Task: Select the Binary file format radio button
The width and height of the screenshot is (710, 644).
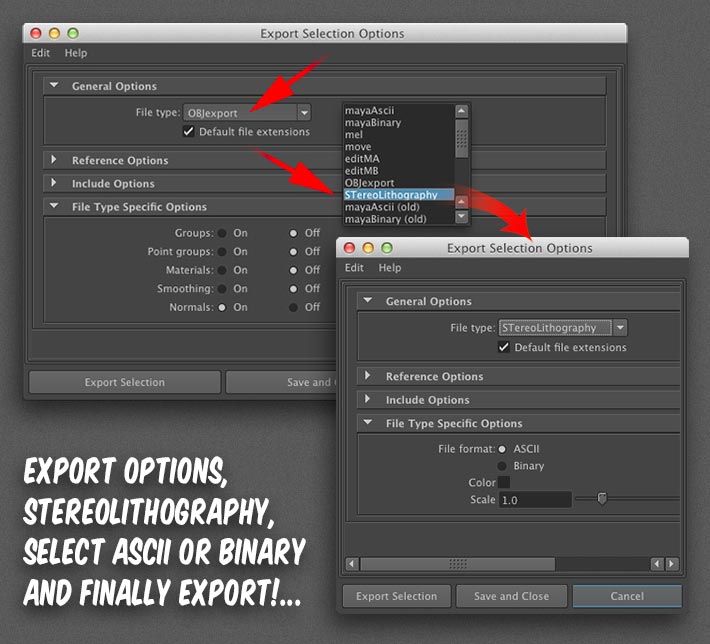Action: tap(503, 466)
